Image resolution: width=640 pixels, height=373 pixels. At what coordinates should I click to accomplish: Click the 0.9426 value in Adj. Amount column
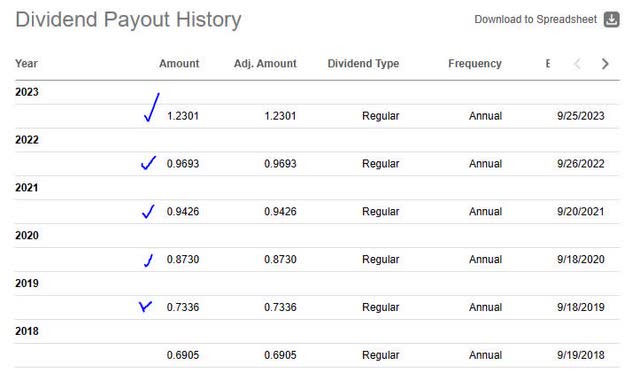pos(280,211)
